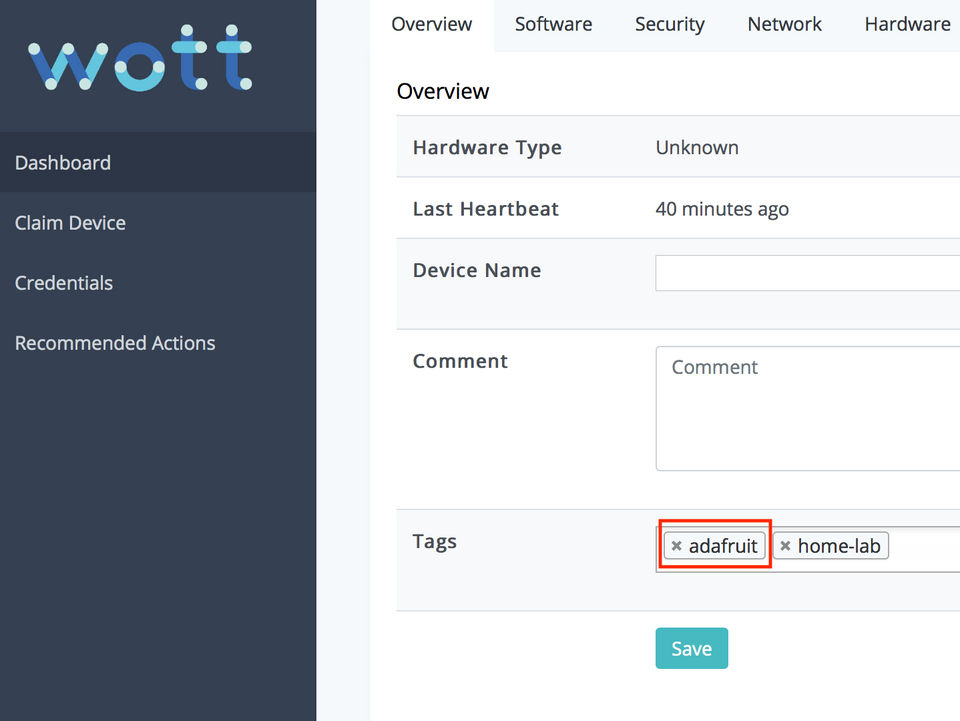This screenshot has height=721, width=960.
Task: Open the Dashboard page in sidebar
Action: click(x=63, y=163)
